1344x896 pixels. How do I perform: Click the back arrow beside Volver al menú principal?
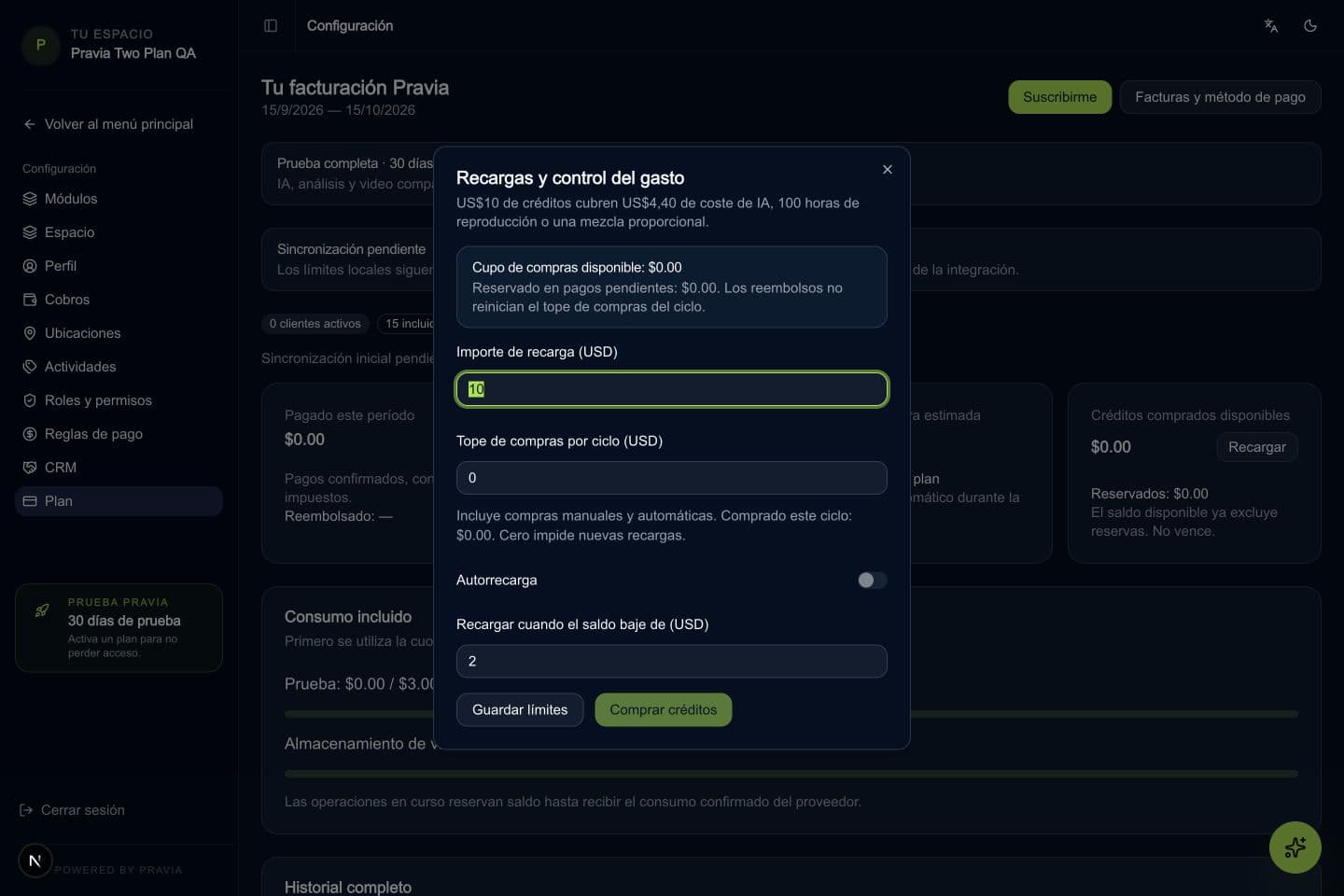(30, 124)
